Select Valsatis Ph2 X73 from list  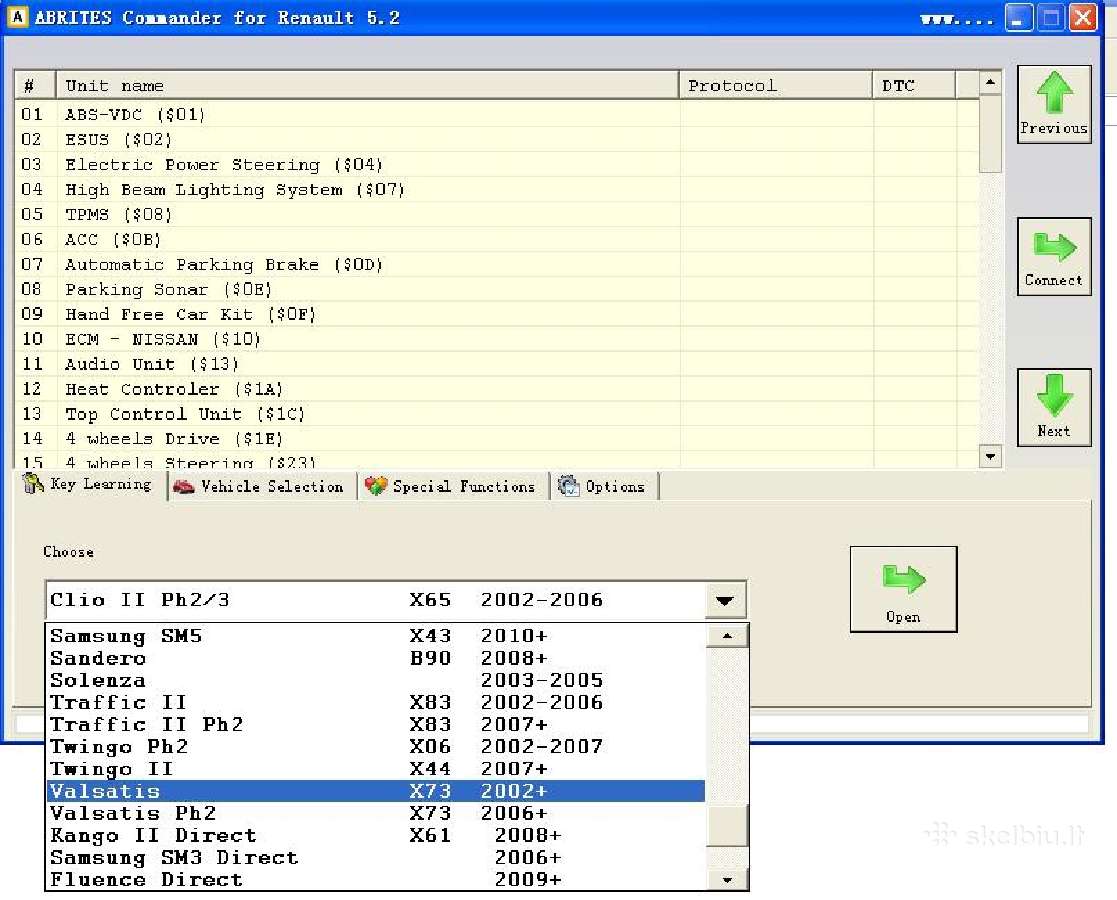point(375,813)
